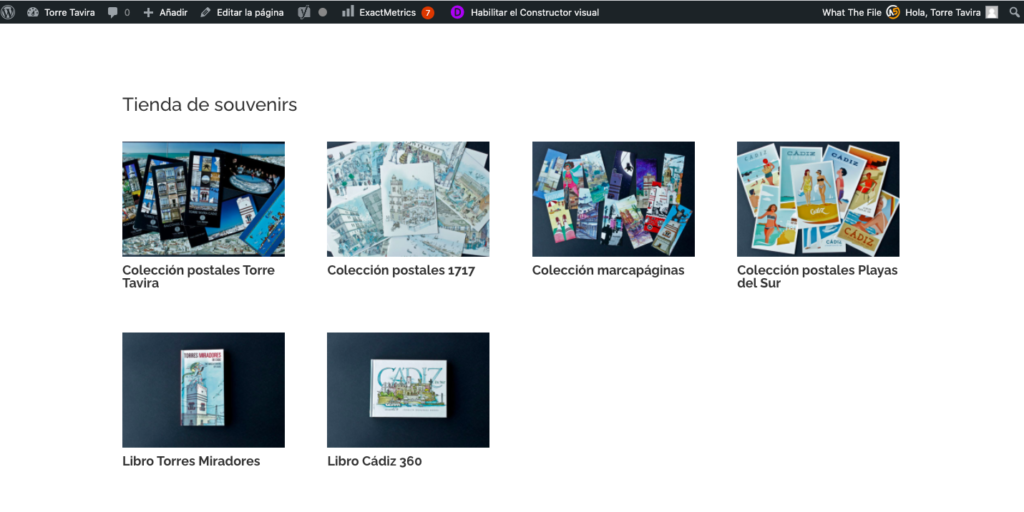This screenshot has width=1024, height=512.
Task: Click the WordPress logo icon
Action: [x=9, y=12]
